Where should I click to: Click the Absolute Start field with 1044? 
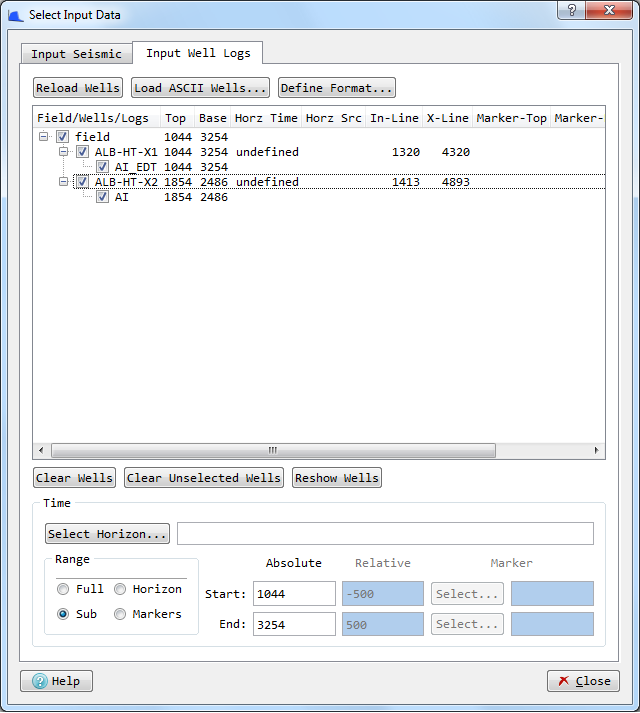(x=294, y=594)
